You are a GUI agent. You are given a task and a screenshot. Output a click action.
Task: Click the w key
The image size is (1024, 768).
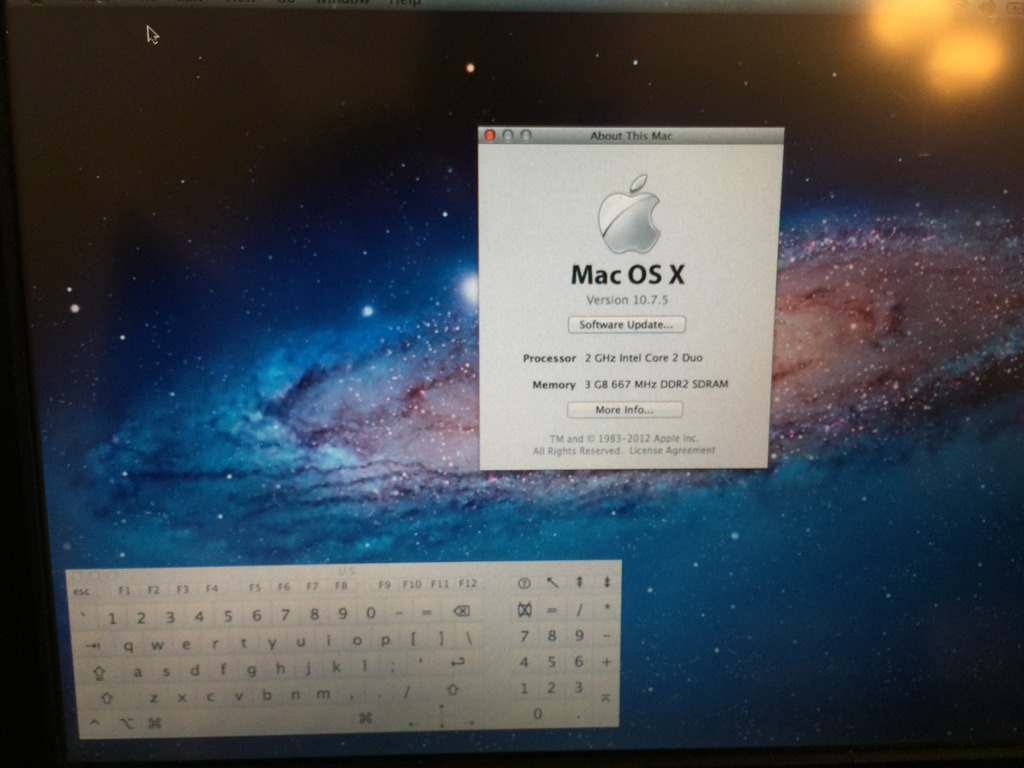[x=157, y=645]
